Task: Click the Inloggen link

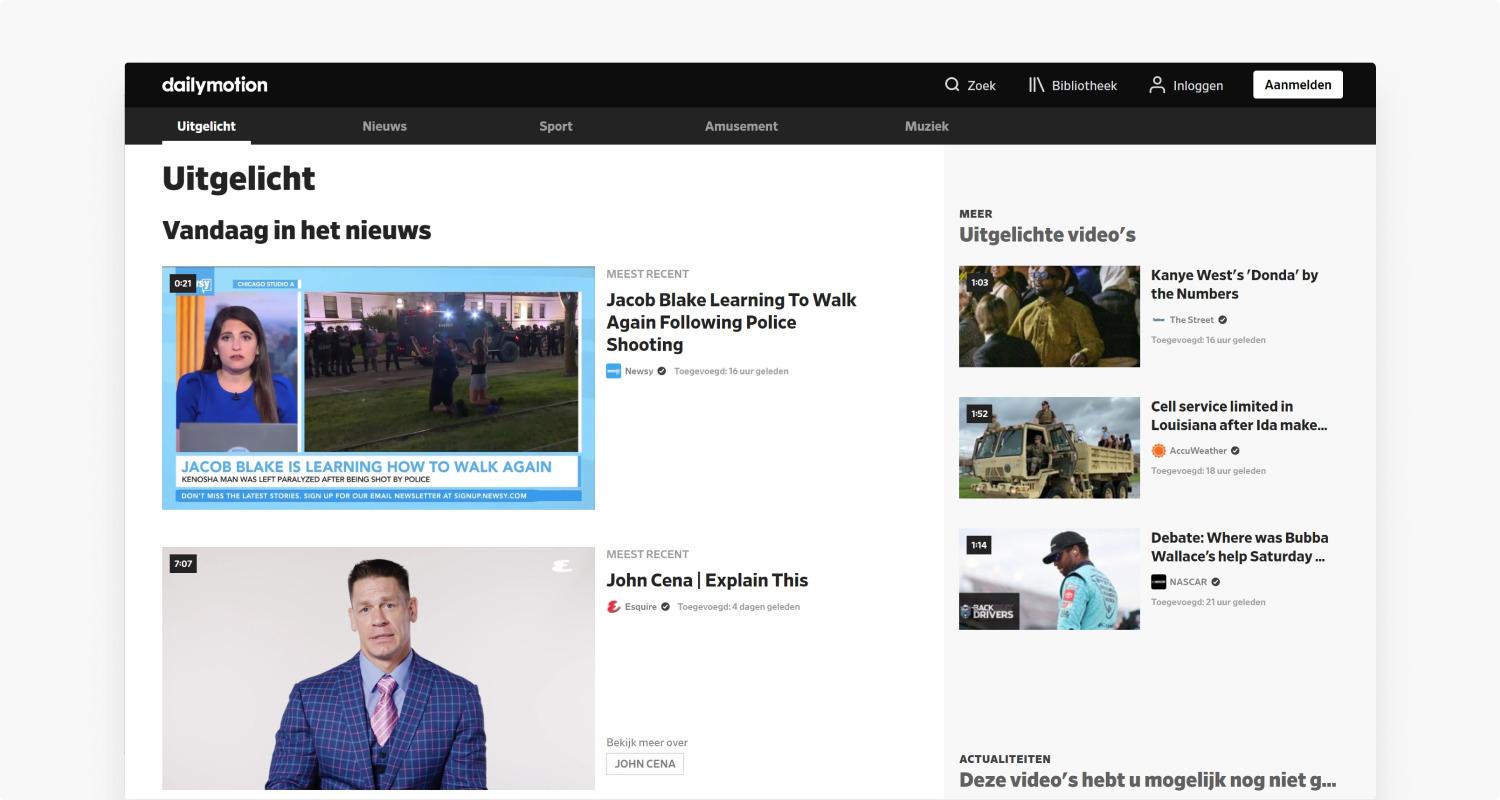Action: pyautogui.click(x=1198, y=86)
